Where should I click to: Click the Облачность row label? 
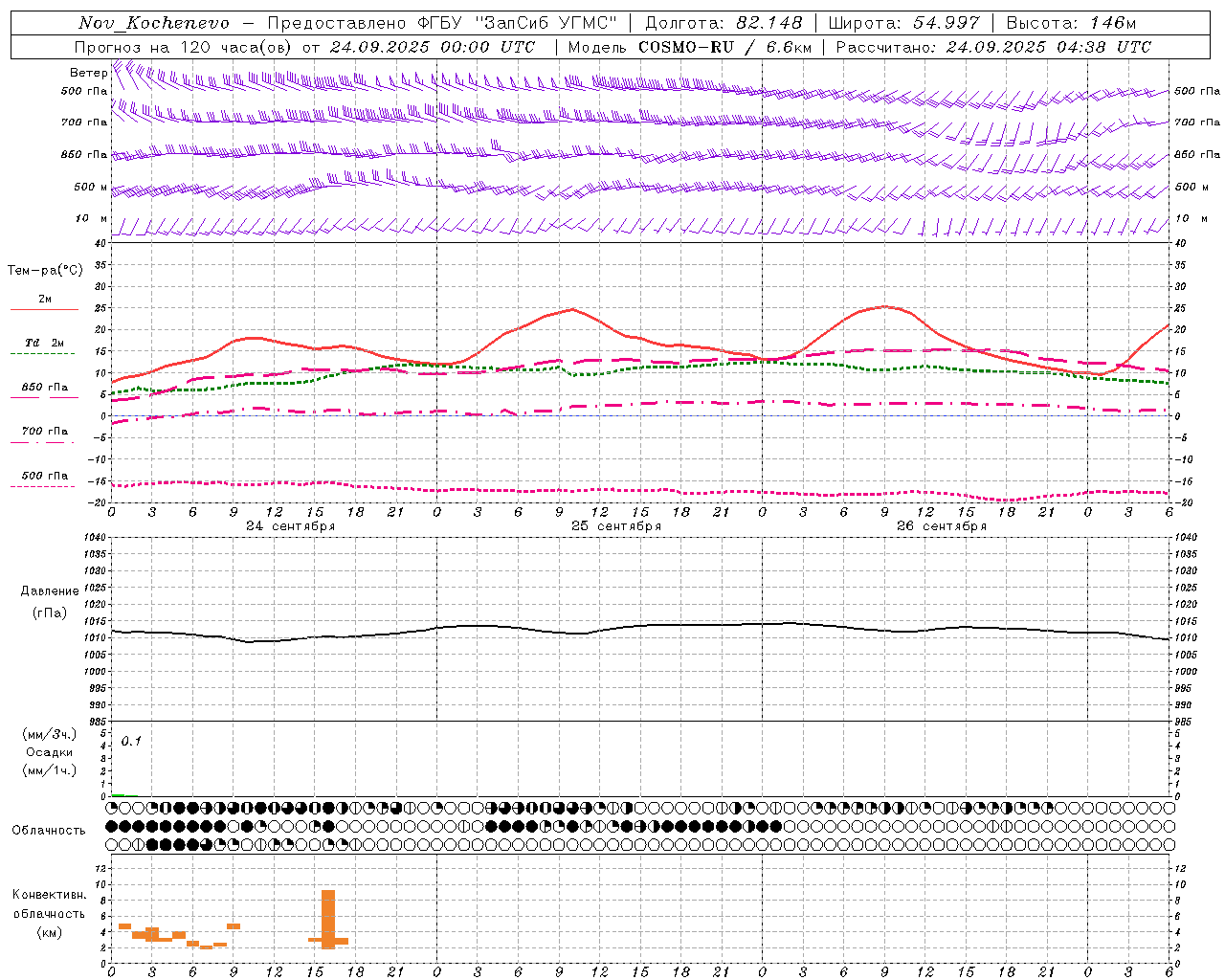49,831
